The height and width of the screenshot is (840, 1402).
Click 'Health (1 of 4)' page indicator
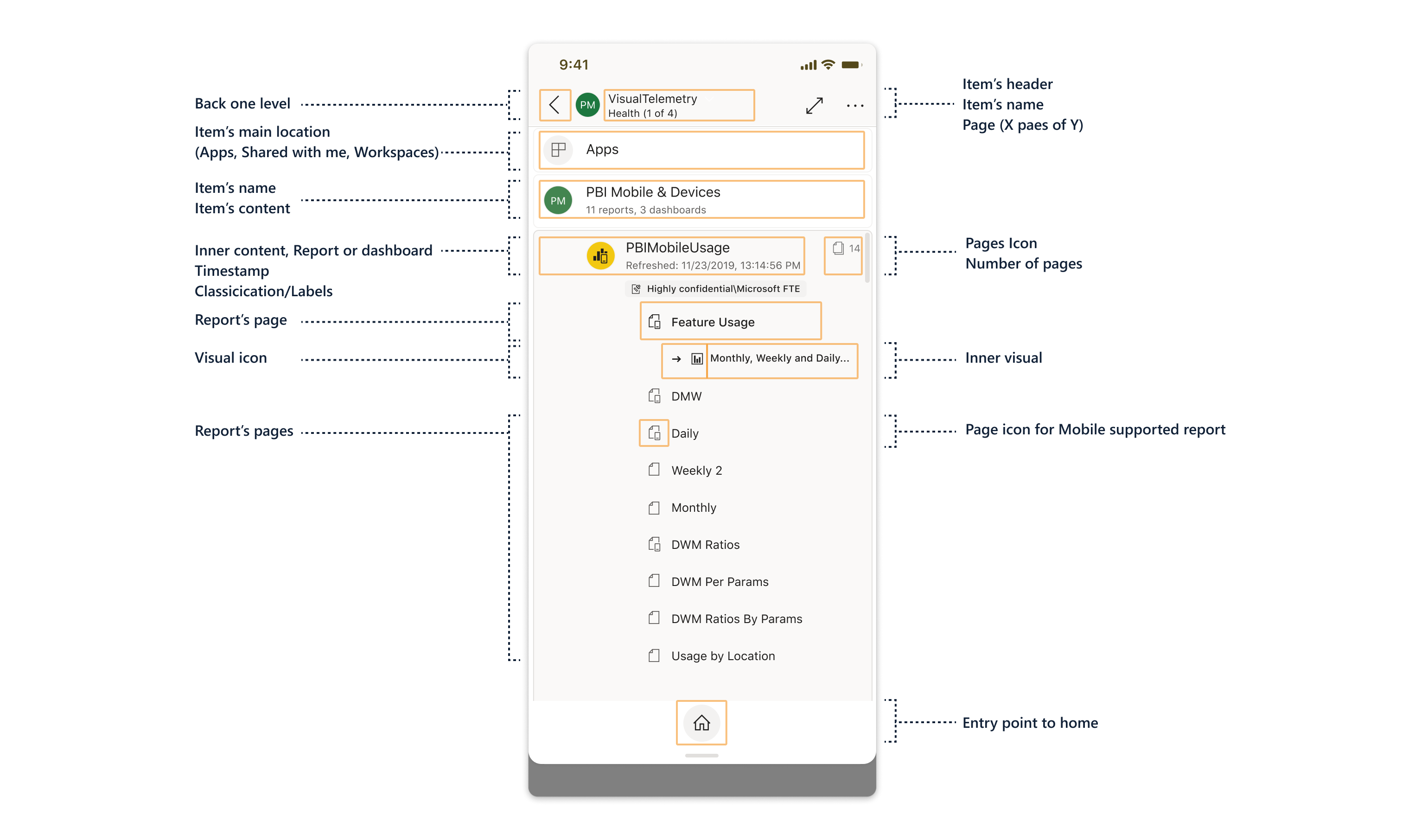point(643,113)
